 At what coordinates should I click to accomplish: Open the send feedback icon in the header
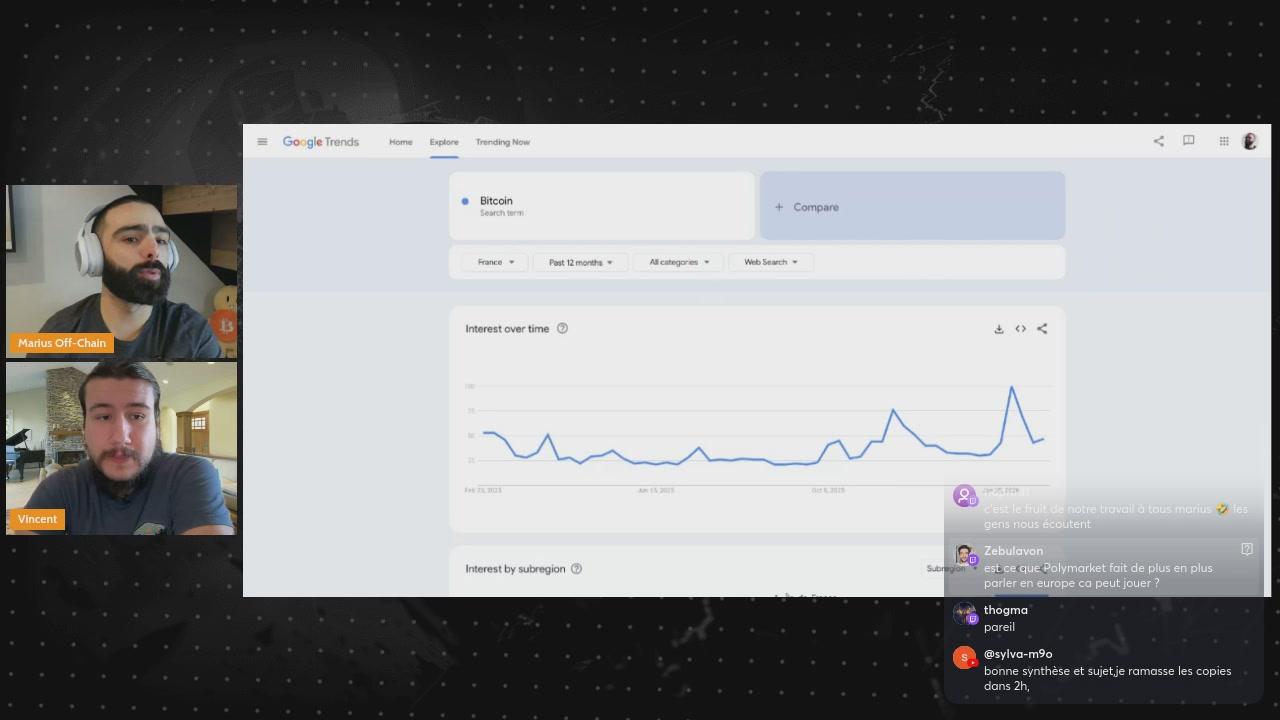point(1189,141)
